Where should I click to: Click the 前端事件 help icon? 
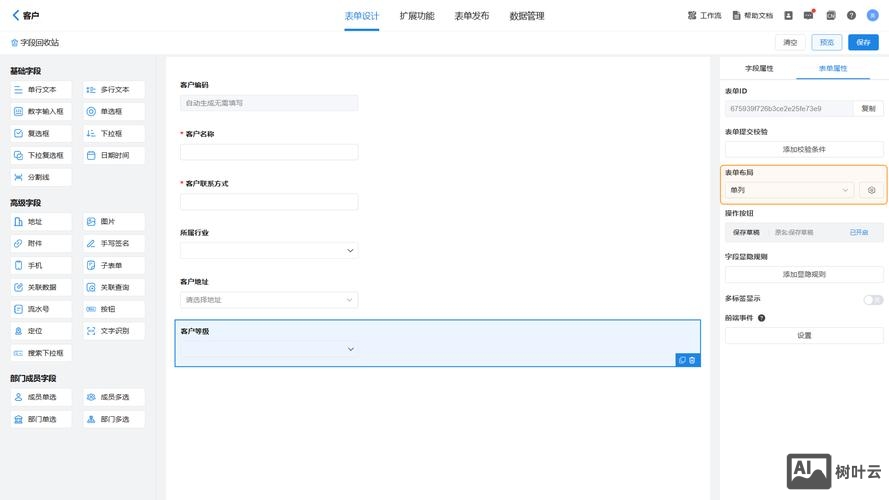[x=761, y=318]
